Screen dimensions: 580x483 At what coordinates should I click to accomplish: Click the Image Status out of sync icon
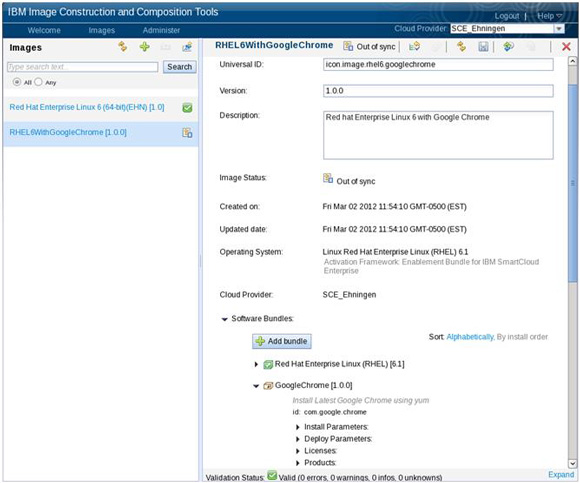click(x=328, y=178)
